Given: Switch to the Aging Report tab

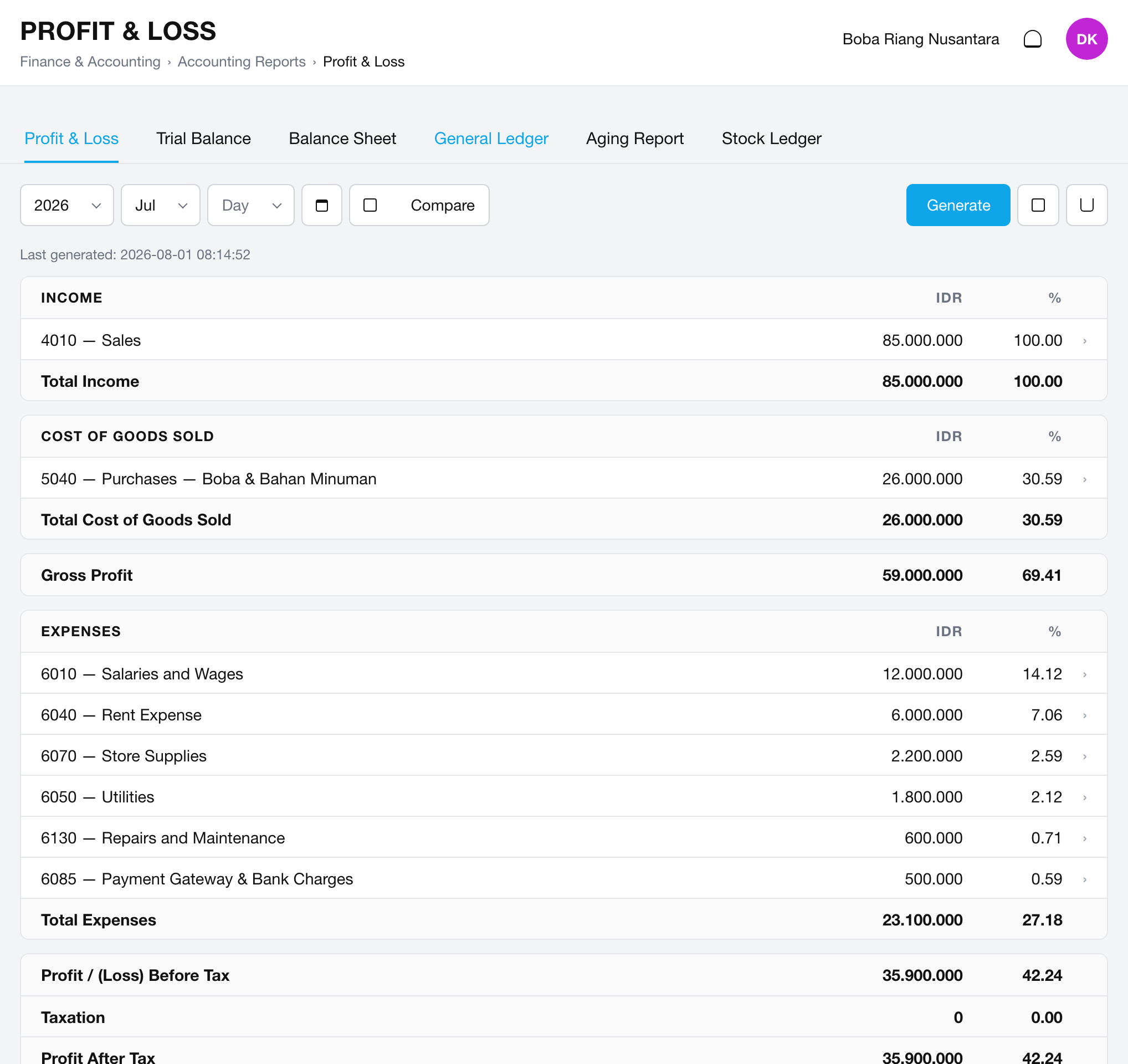Looking at the screenshot, I should coord(634,139).
